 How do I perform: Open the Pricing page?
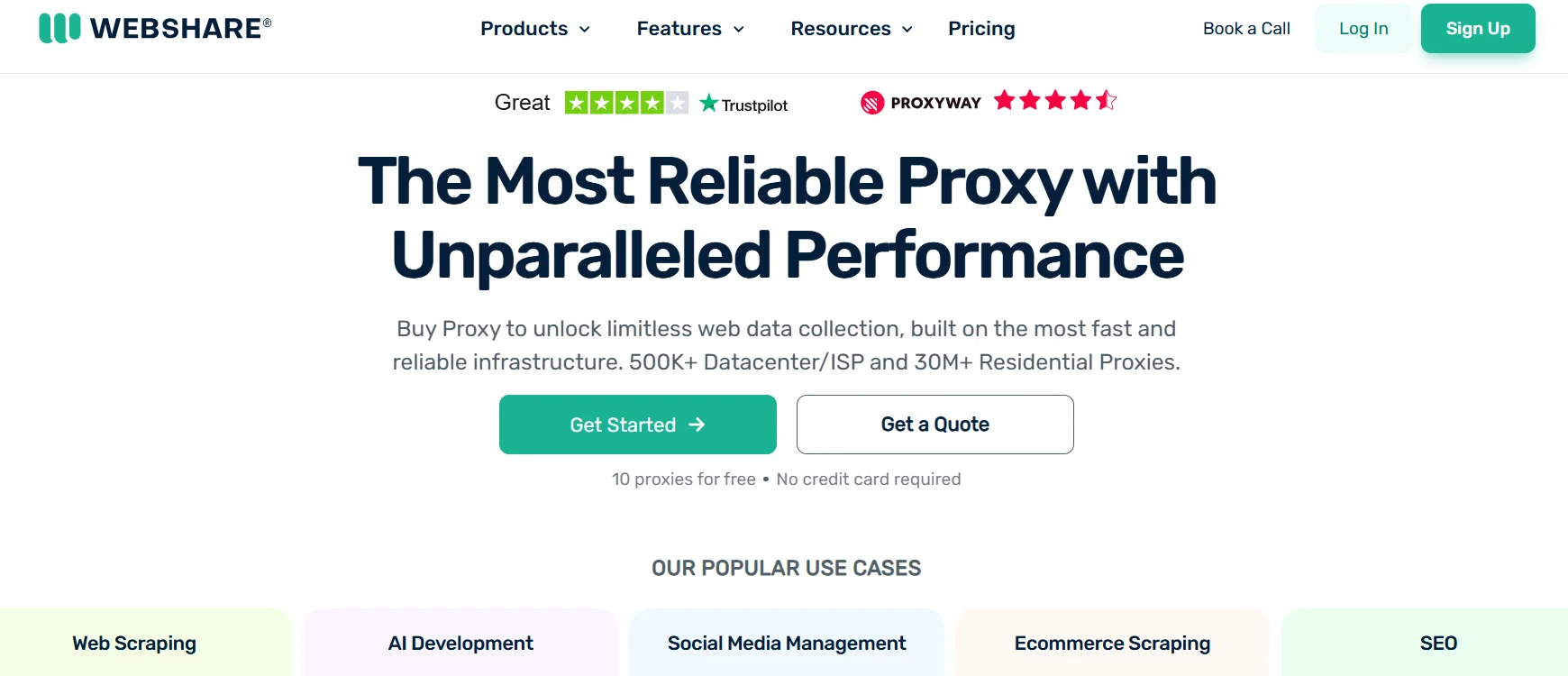coord(981,28)
